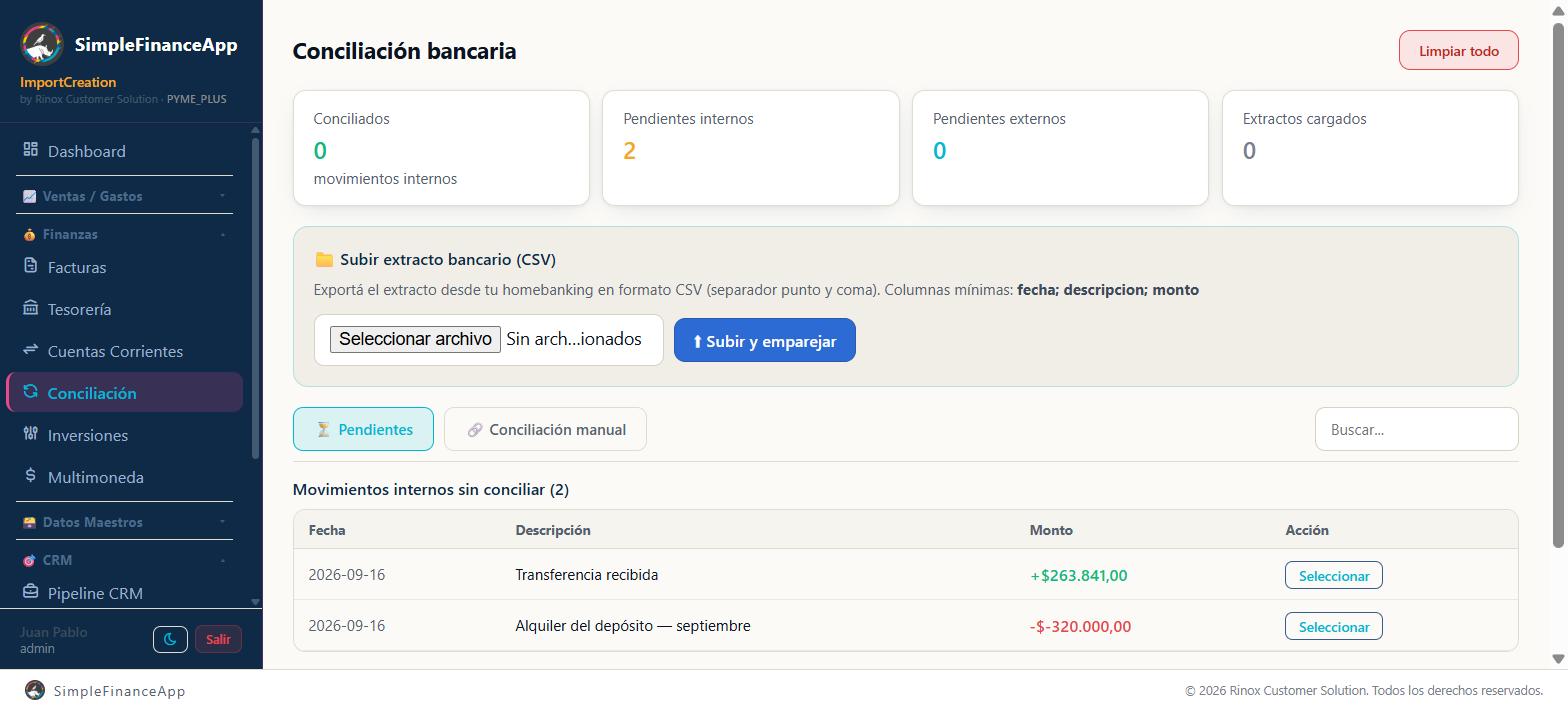
Task: Click the Conciliados summary card
Action: tap(441, 148)
